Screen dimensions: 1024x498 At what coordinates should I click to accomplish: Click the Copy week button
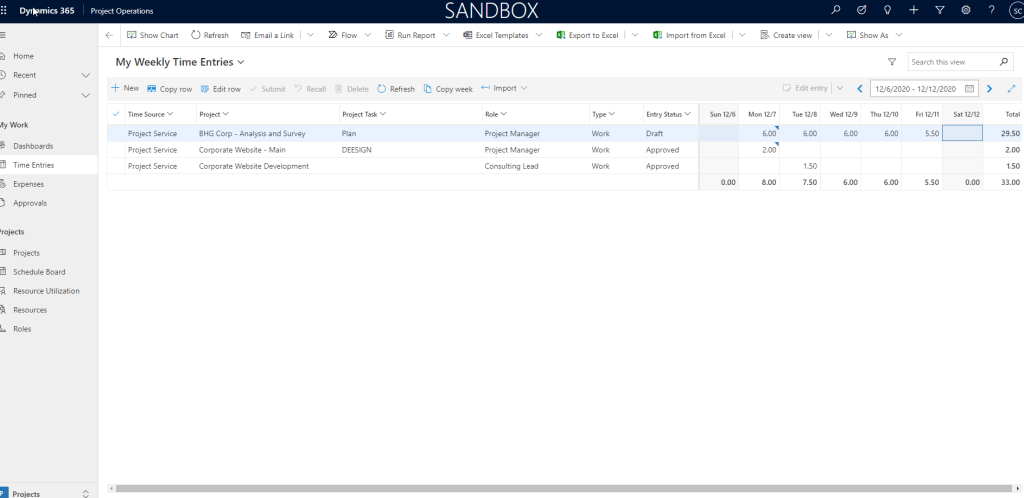448,88
